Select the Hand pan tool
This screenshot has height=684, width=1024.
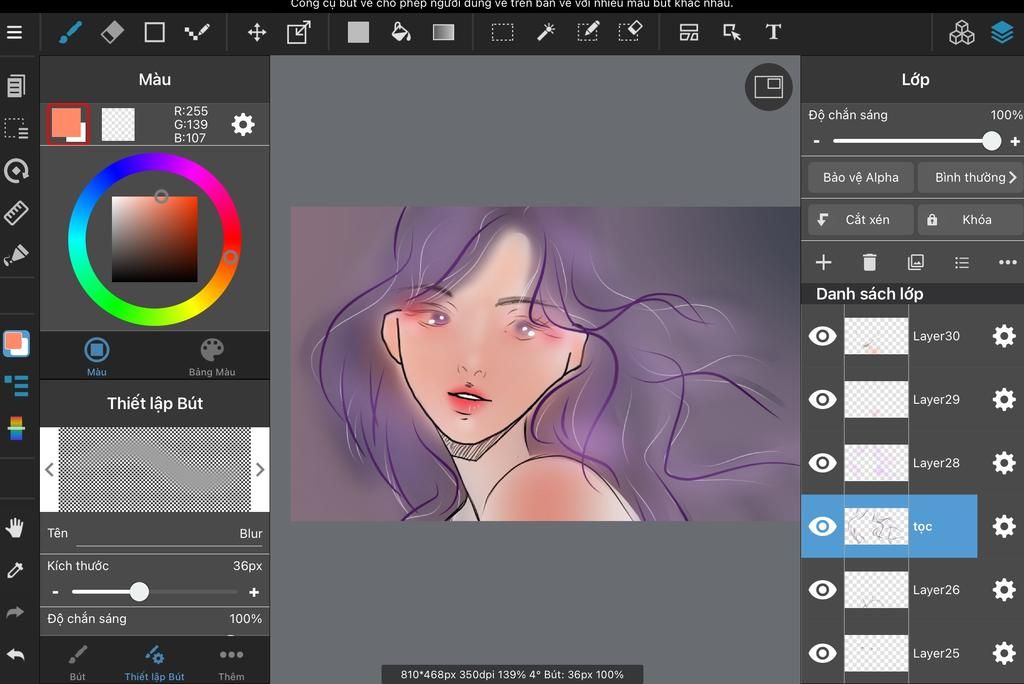pos(15,528)
